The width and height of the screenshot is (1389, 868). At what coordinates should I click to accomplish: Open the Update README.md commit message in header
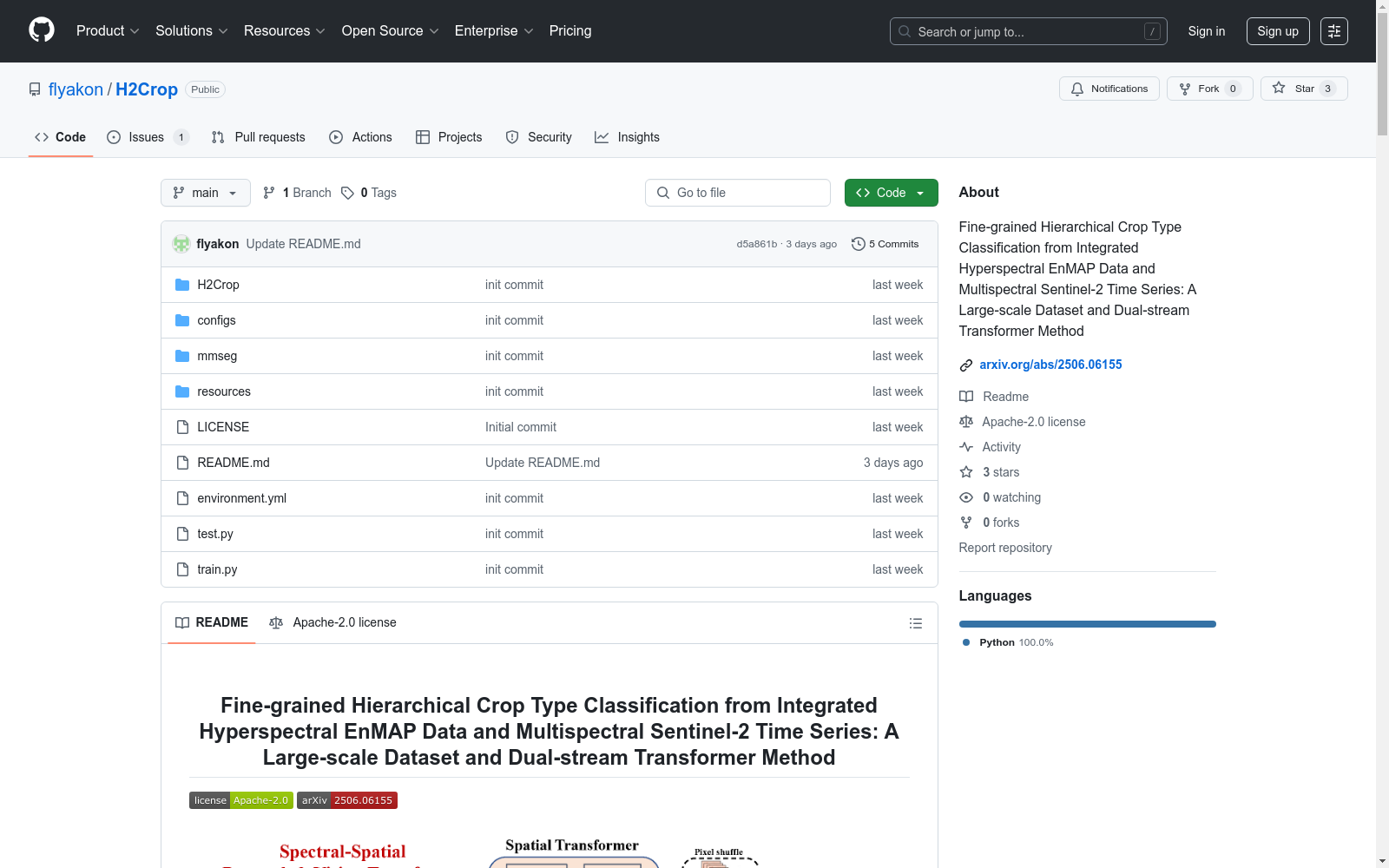coord(303,244)
